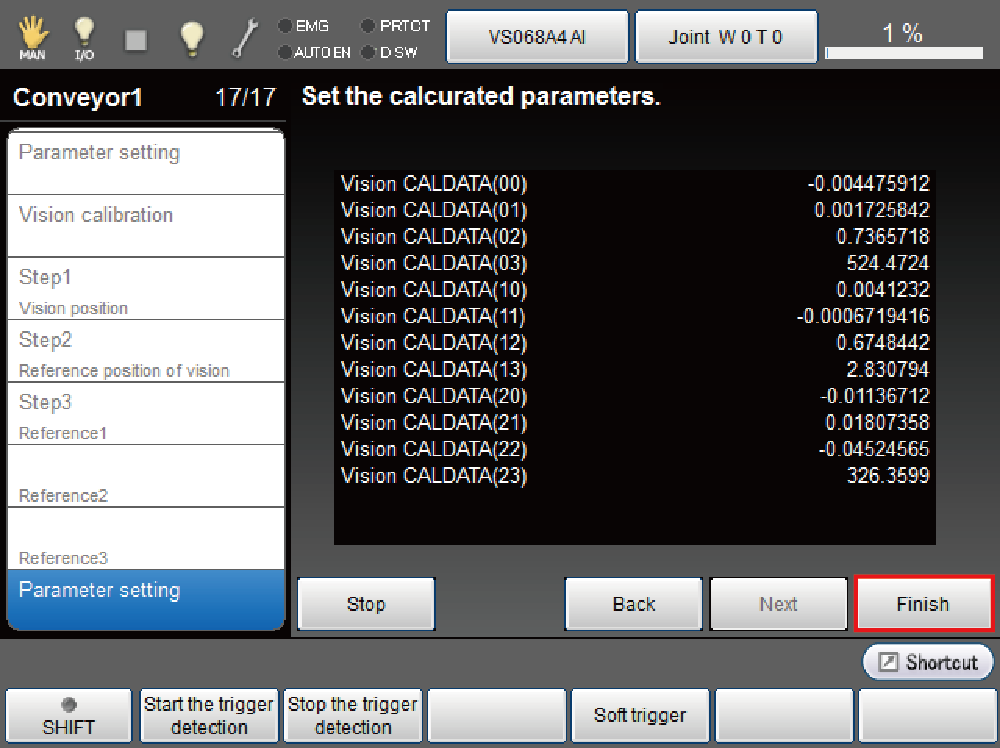Click the Shortcut arrow icon button
Image resolution: width=1000 pixels, height=748 pixels.
(927, 662)
